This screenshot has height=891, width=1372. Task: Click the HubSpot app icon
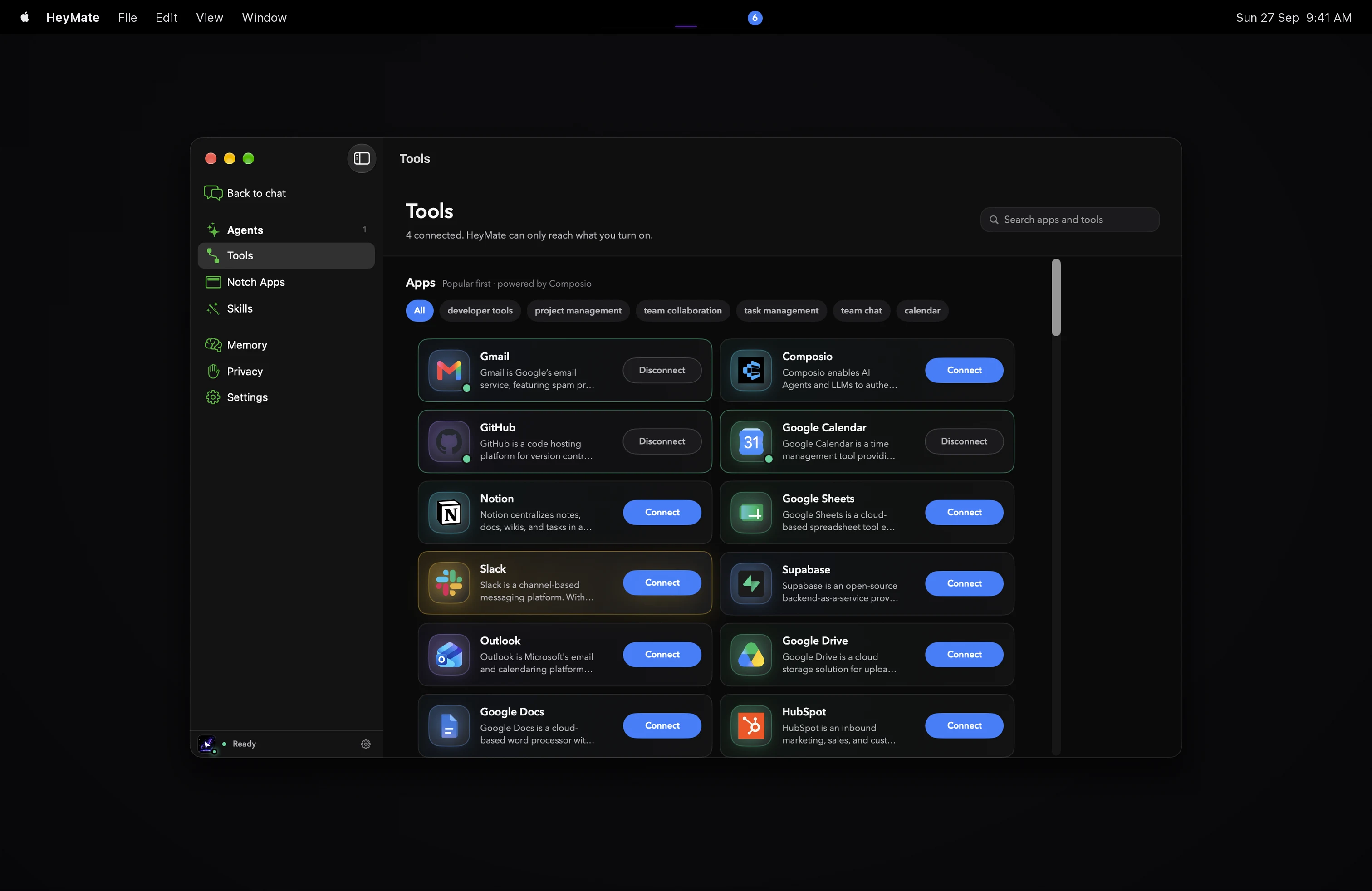coord(751,725)
